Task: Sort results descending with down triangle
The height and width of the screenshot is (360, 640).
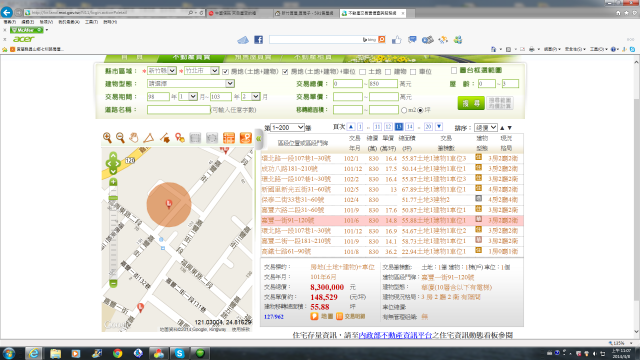Action: (x=510, y=128)
